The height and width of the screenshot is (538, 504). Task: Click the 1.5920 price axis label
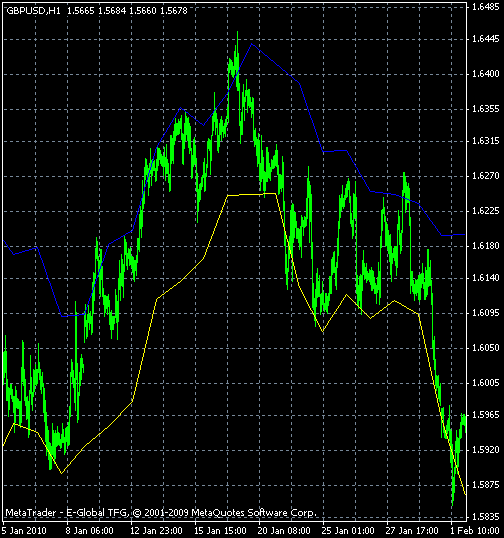point(485,449)
